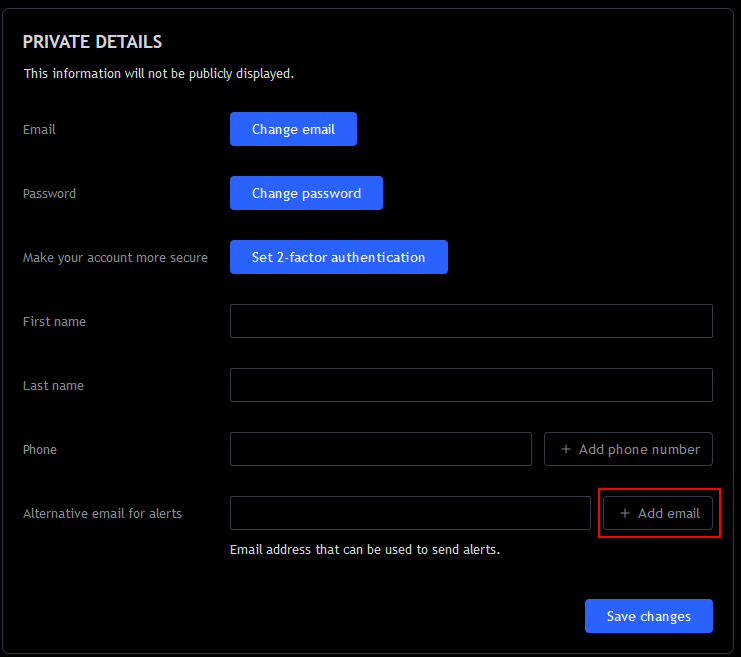
Task: Click 'Email address that can be used to send alerts.' hint
Action: click(x=365, y=550)
